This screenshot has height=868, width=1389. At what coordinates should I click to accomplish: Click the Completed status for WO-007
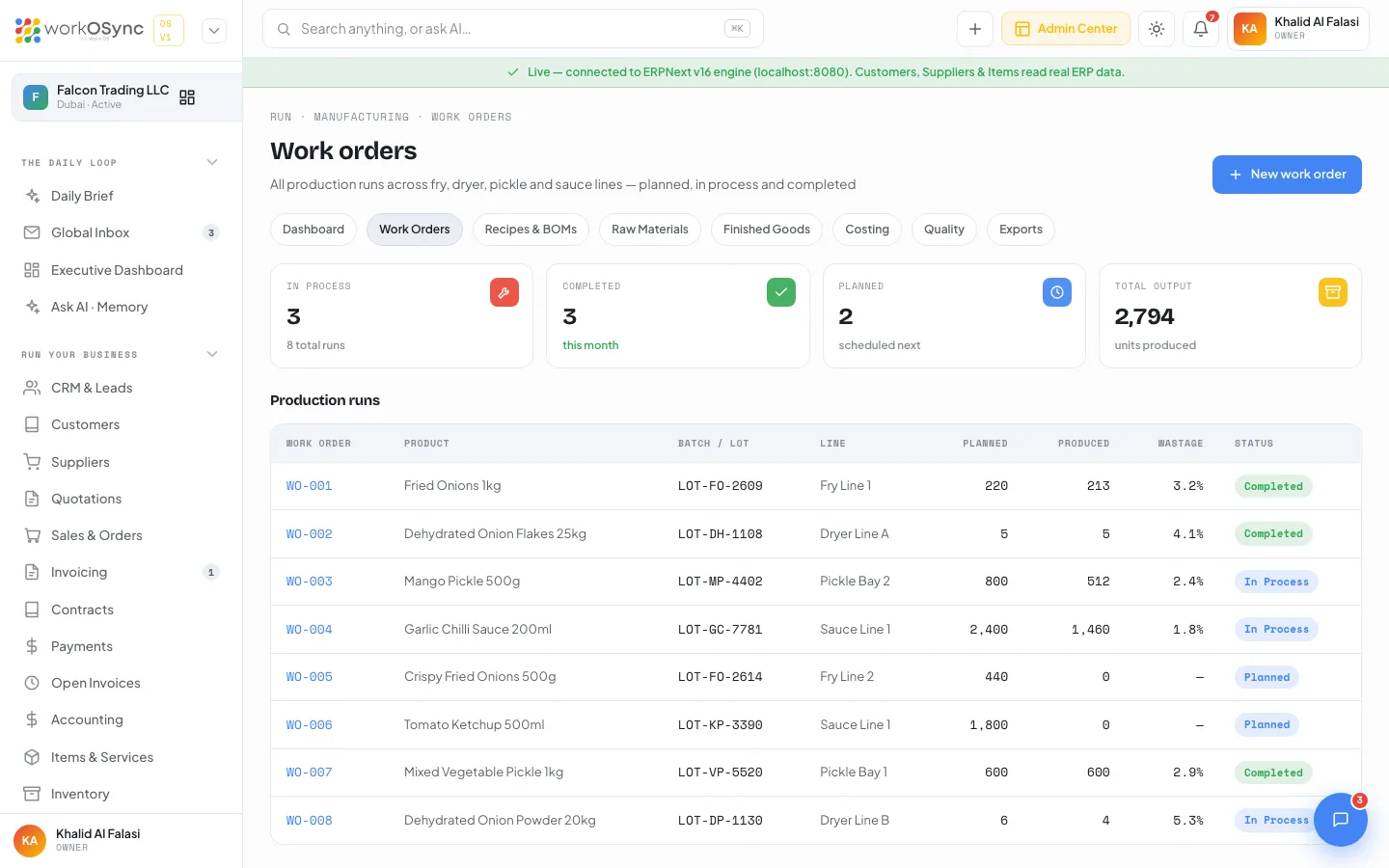click(1273, 773)
